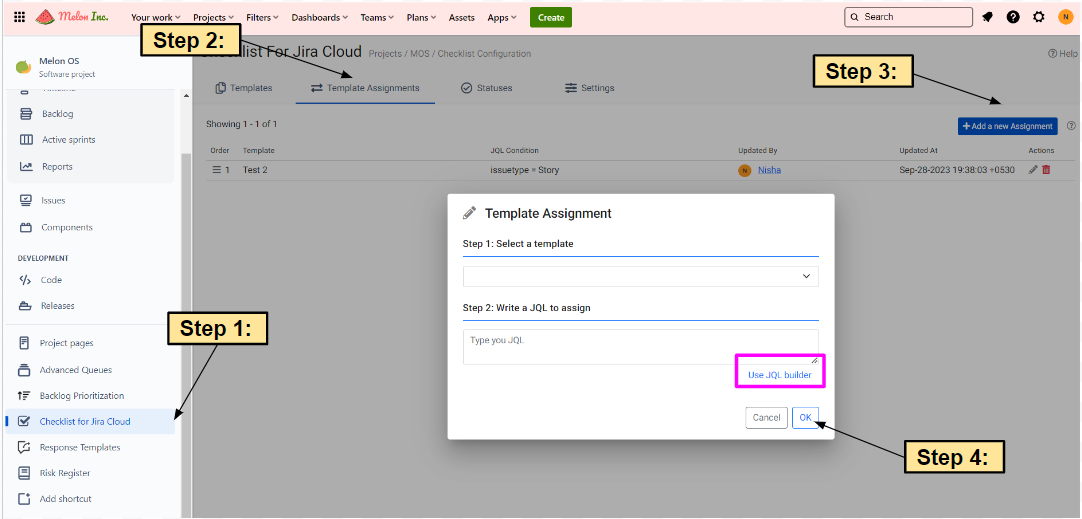Image resolution: width=1082 pixels, height=519 pixels.
Task: Open the settings gear icon
Action: point(1039,17)
